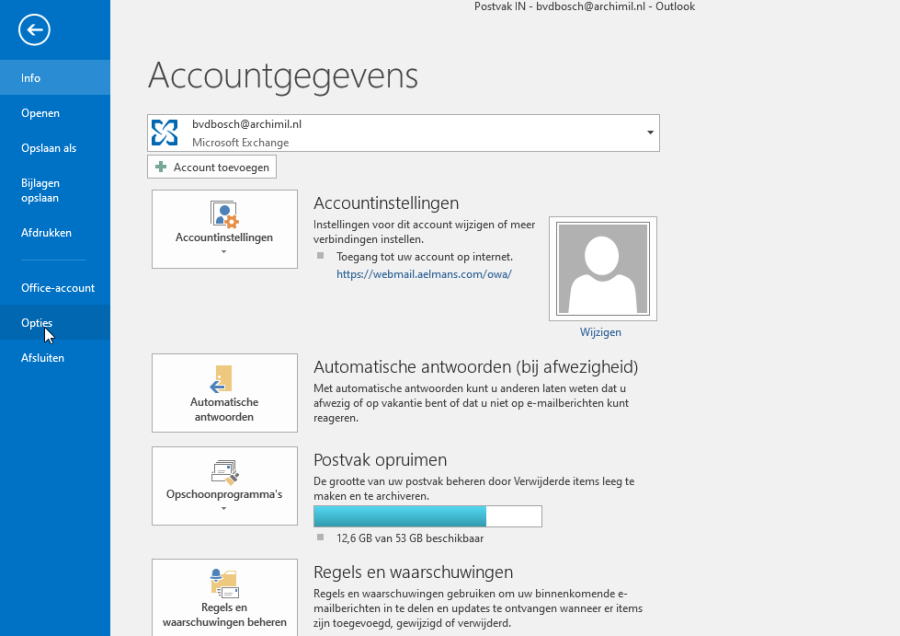
Task: Open Opties from the sidebar
Action: [55, 323]
